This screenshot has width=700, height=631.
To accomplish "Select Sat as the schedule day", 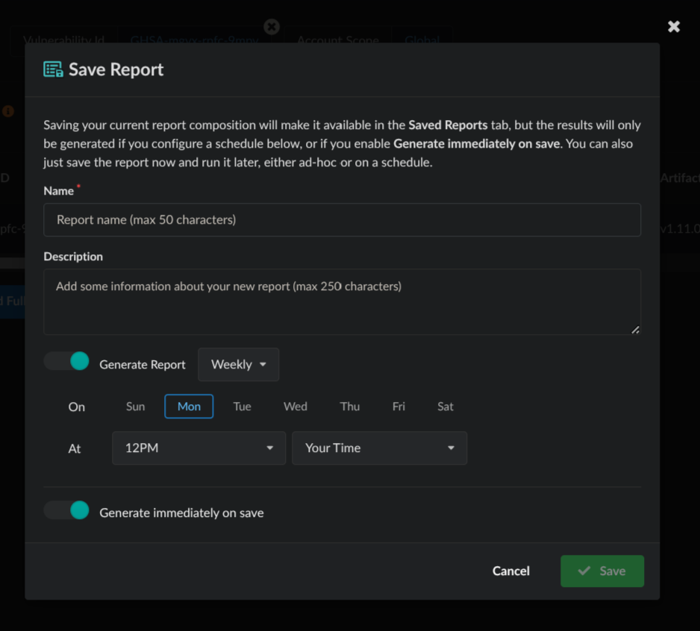I will (446, 407).
